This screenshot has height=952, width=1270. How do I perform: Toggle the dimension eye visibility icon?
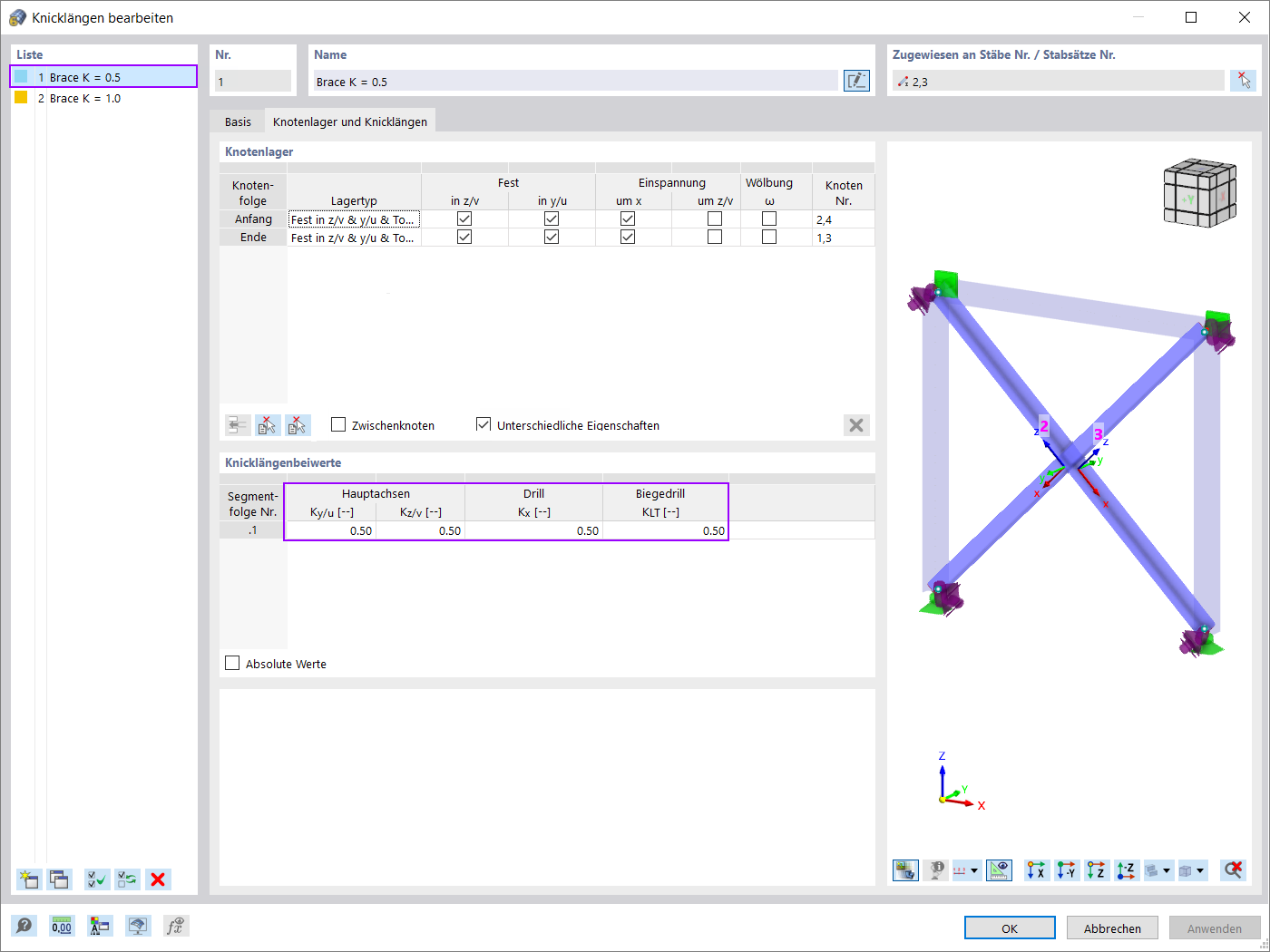(x=1000, y=870)
